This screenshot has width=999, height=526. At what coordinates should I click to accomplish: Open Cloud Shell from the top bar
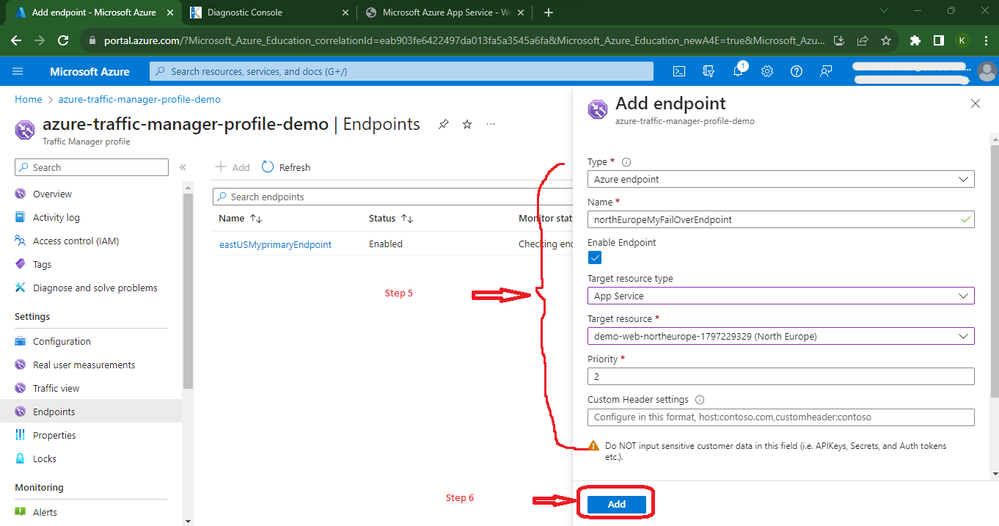(679, 71)
